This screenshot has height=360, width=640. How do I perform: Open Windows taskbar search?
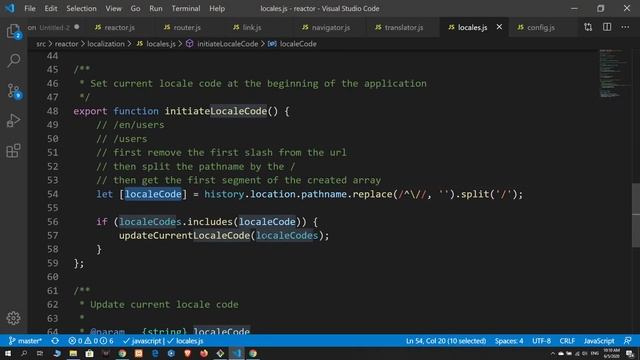coord(24,353)
